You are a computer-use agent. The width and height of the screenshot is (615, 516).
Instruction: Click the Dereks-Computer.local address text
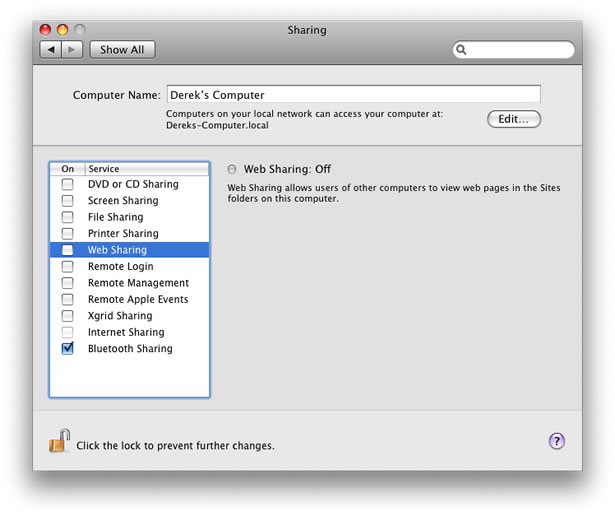click(217, 125)
